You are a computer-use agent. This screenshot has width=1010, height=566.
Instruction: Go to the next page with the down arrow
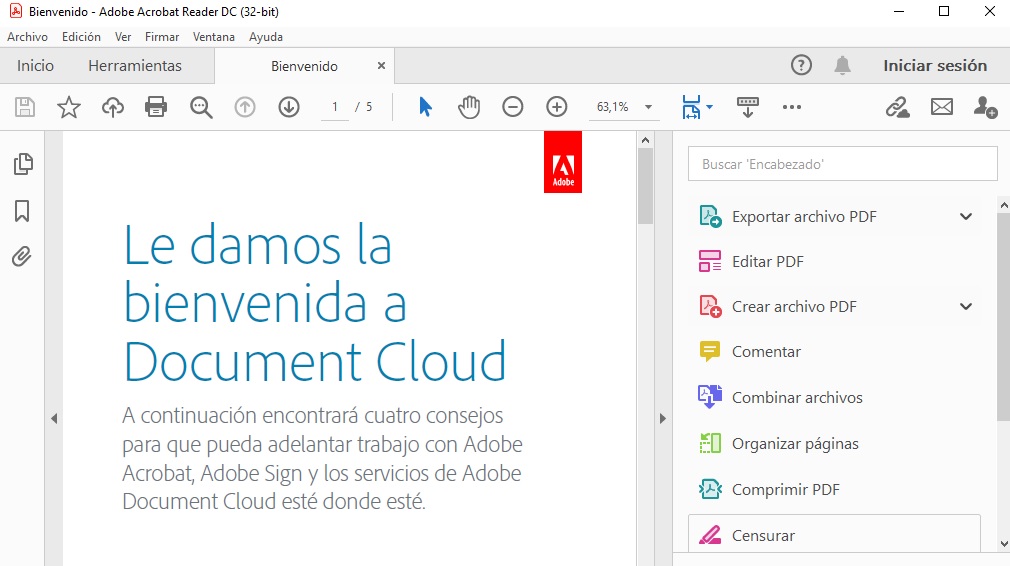(289, 107)
